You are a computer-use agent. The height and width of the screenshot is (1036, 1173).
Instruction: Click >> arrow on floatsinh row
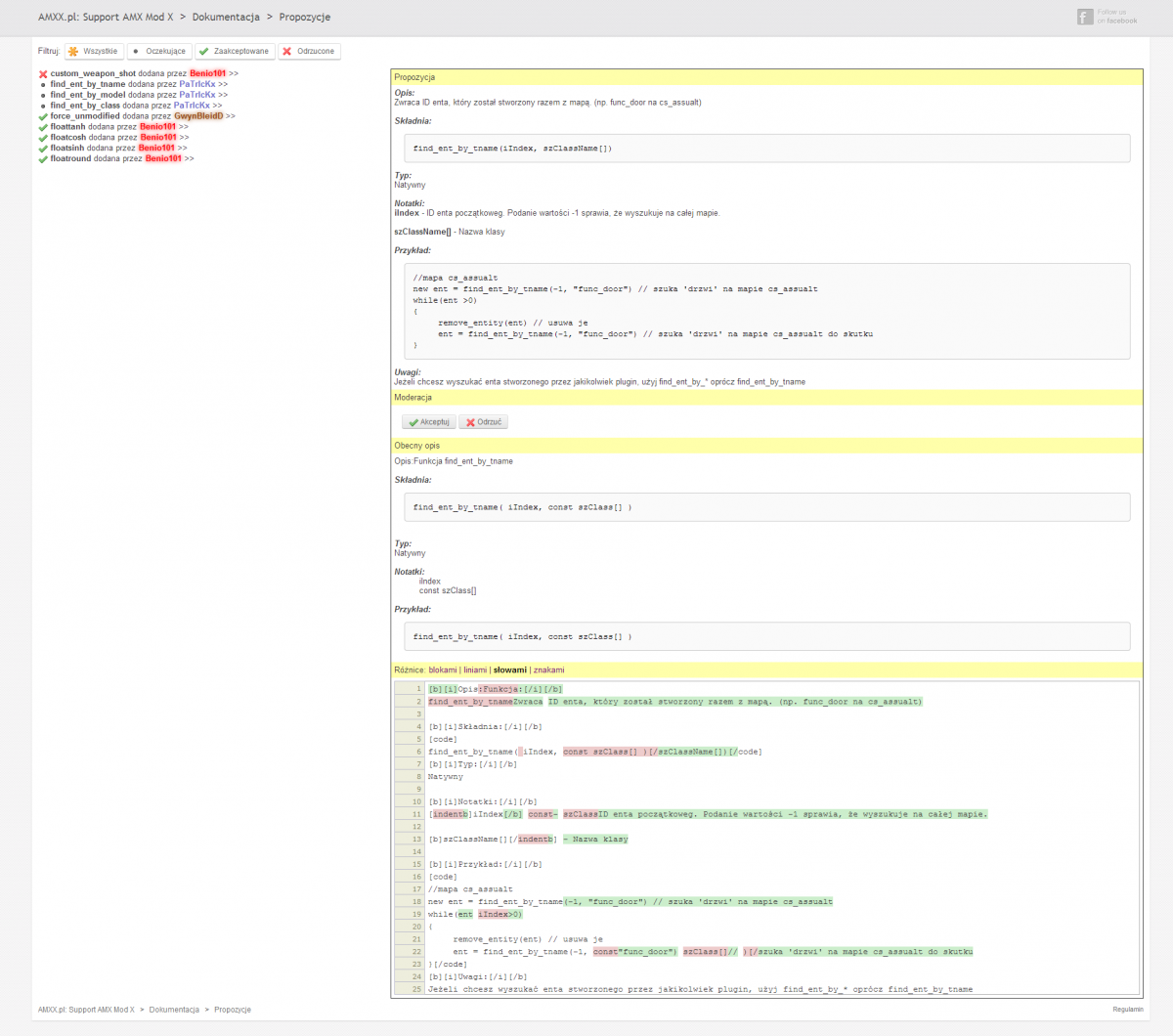point(182,149)
